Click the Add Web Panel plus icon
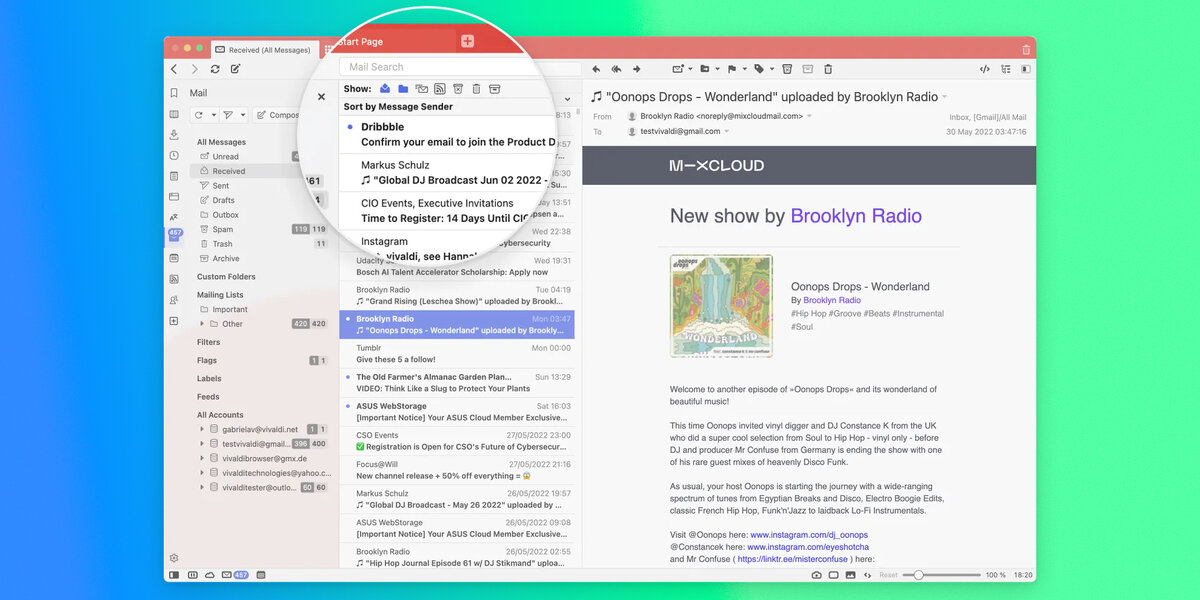 [174, 321]
